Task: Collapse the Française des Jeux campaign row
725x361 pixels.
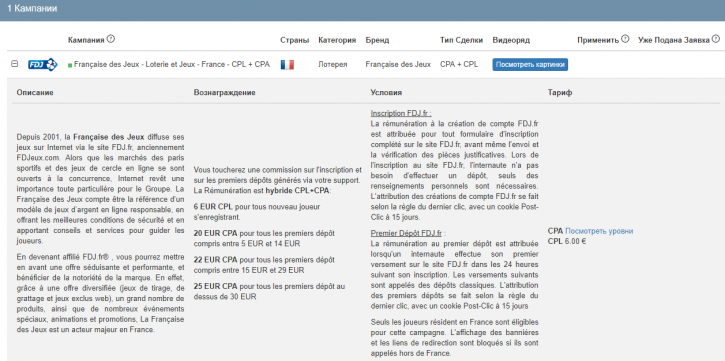Action: [14, 64]
